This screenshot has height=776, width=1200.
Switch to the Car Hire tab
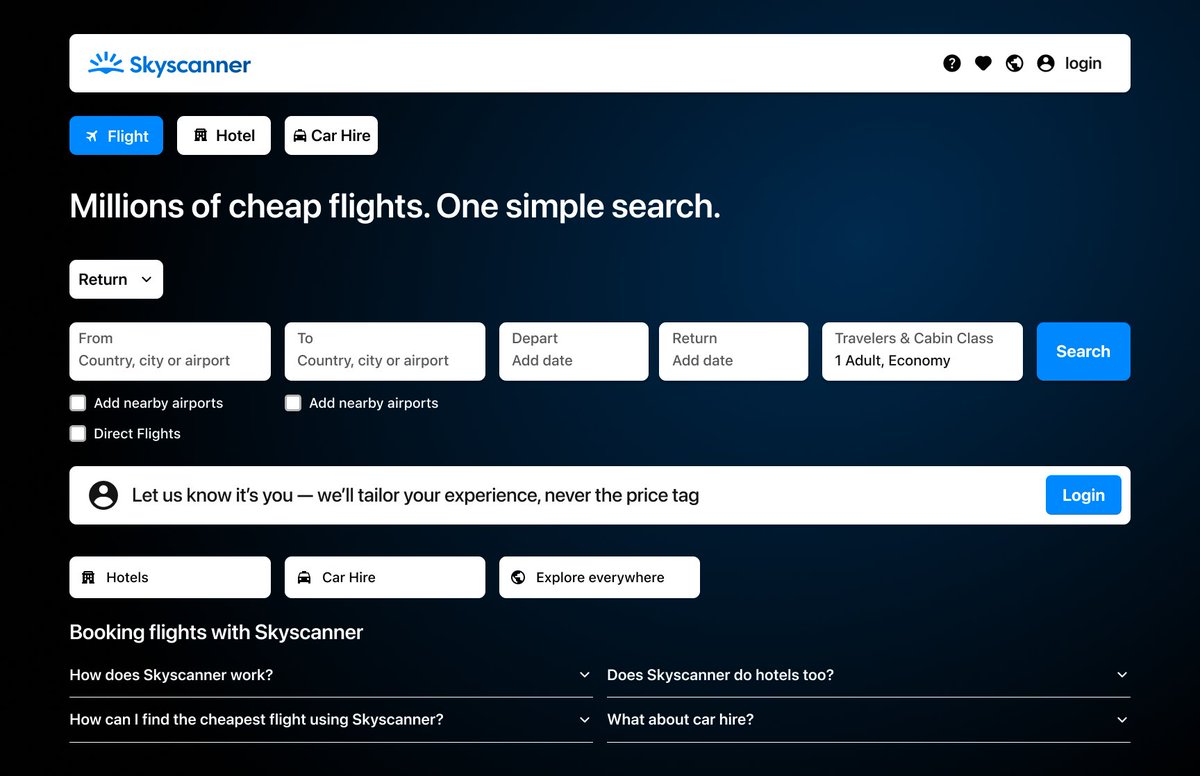(x=331, y=135)
